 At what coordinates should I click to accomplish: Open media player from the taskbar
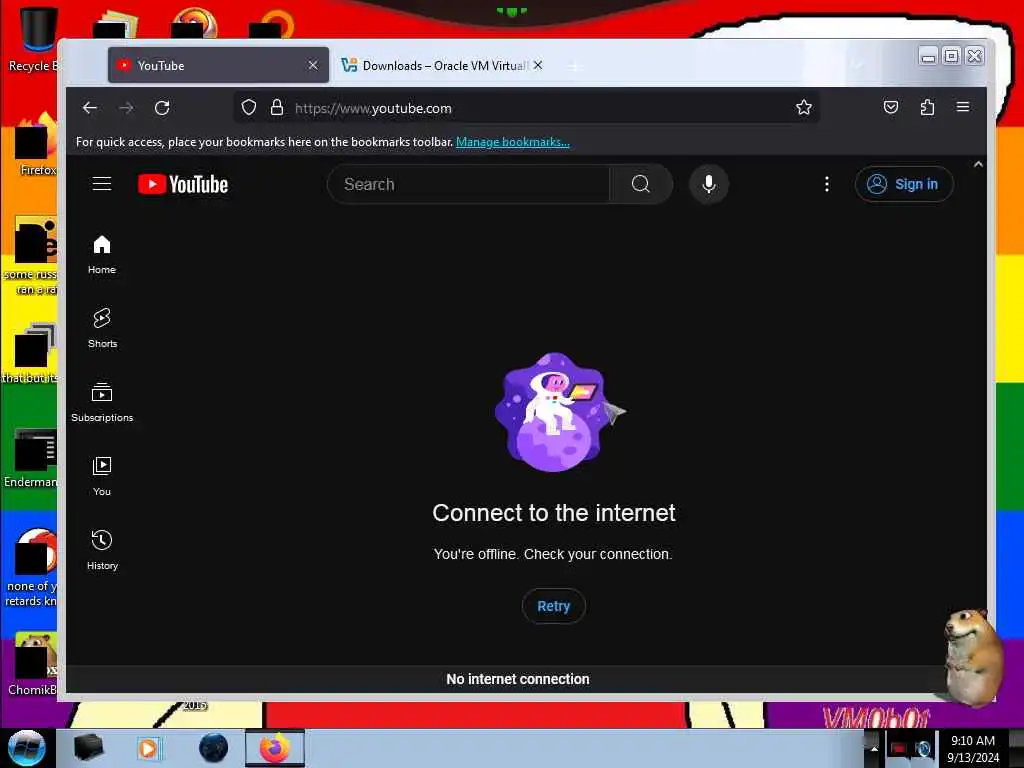tap(149, 748)
